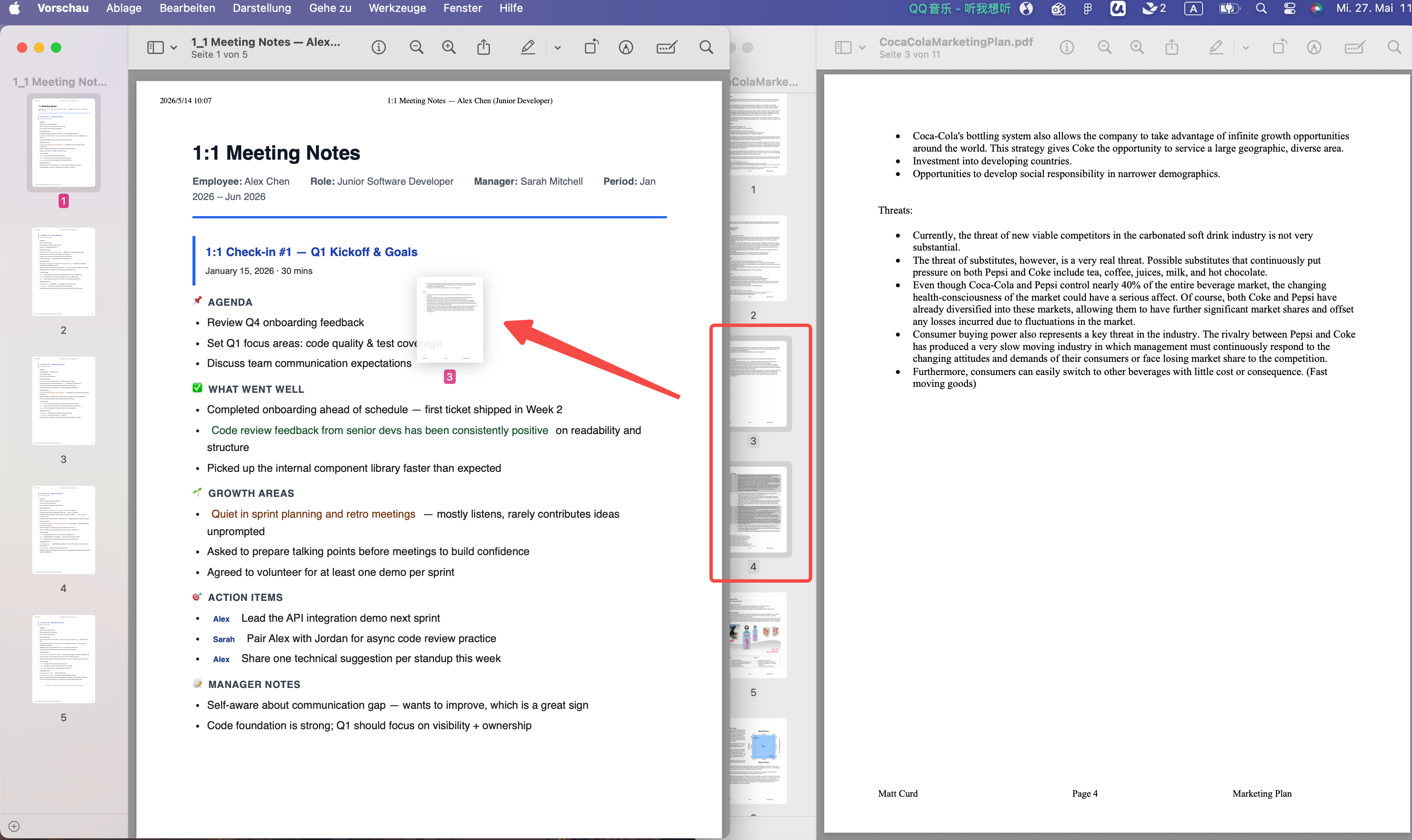
Task: Select Meeting Notes page 1 thumbnail
Action: point(63,143)
